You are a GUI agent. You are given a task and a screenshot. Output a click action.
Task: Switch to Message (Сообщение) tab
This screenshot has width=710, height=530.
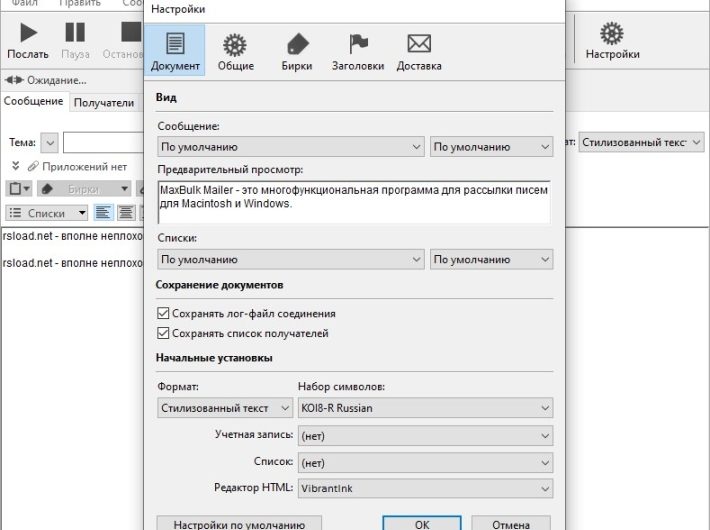click(34, 101)
